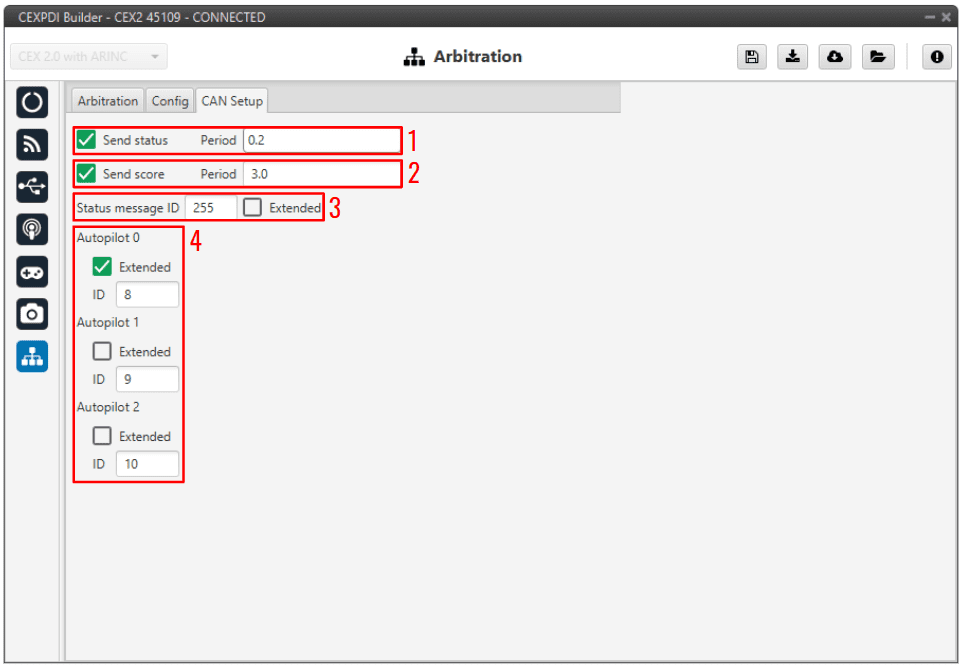
Task: Click the Autopilot 1 ID field
Action: (x=147, y=379)
